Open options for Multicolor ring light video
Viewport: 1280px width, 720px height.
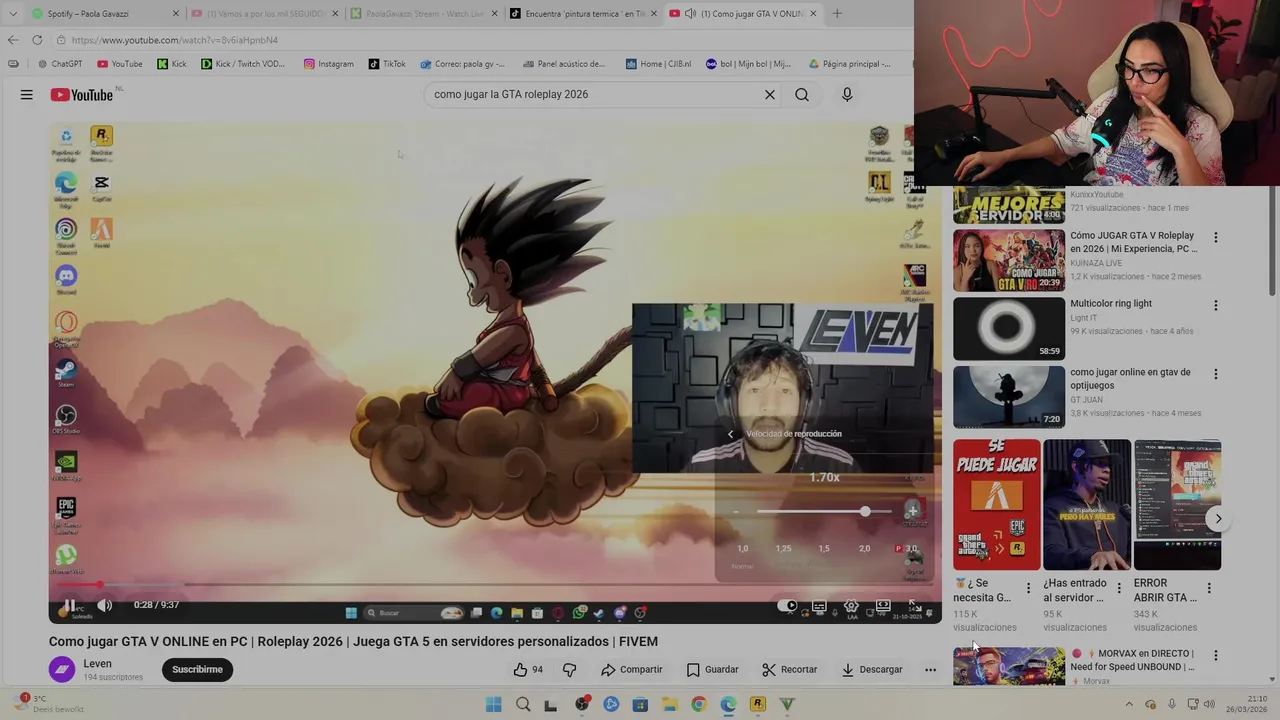[1216, 306]
